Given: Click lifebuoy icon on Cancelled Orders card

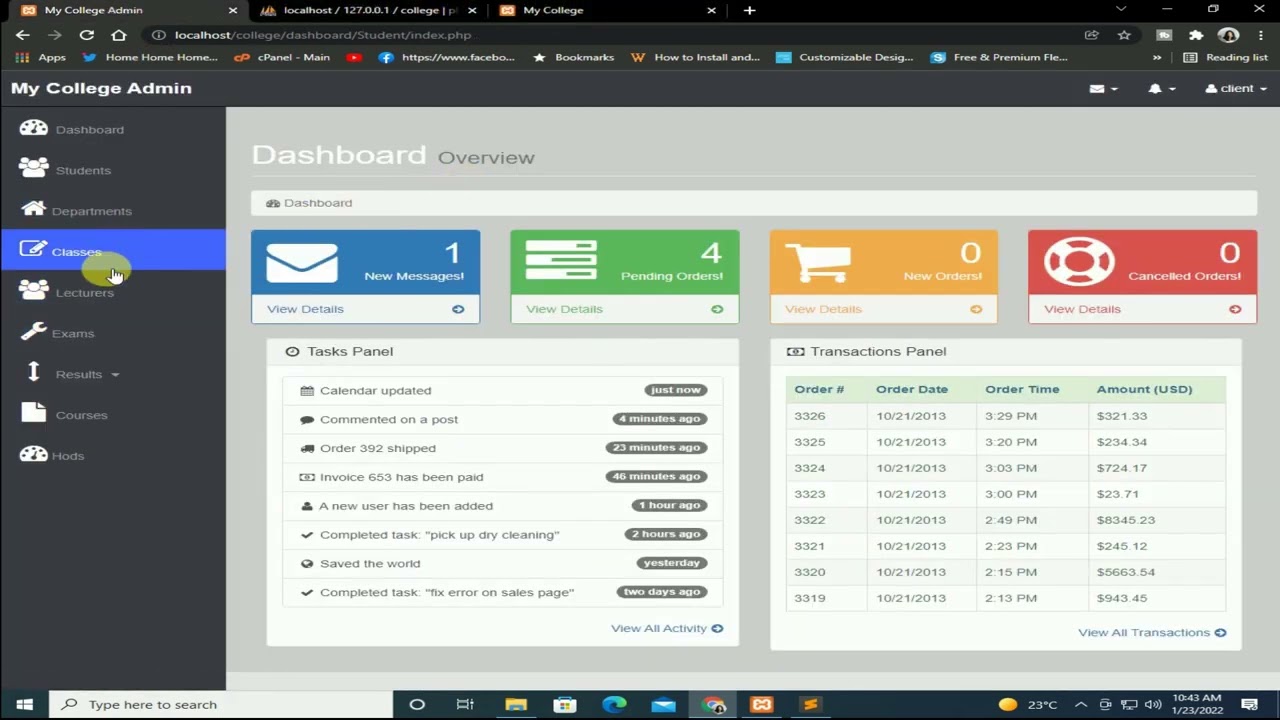Looking at the screenshot, I should tap(1079, 261).
